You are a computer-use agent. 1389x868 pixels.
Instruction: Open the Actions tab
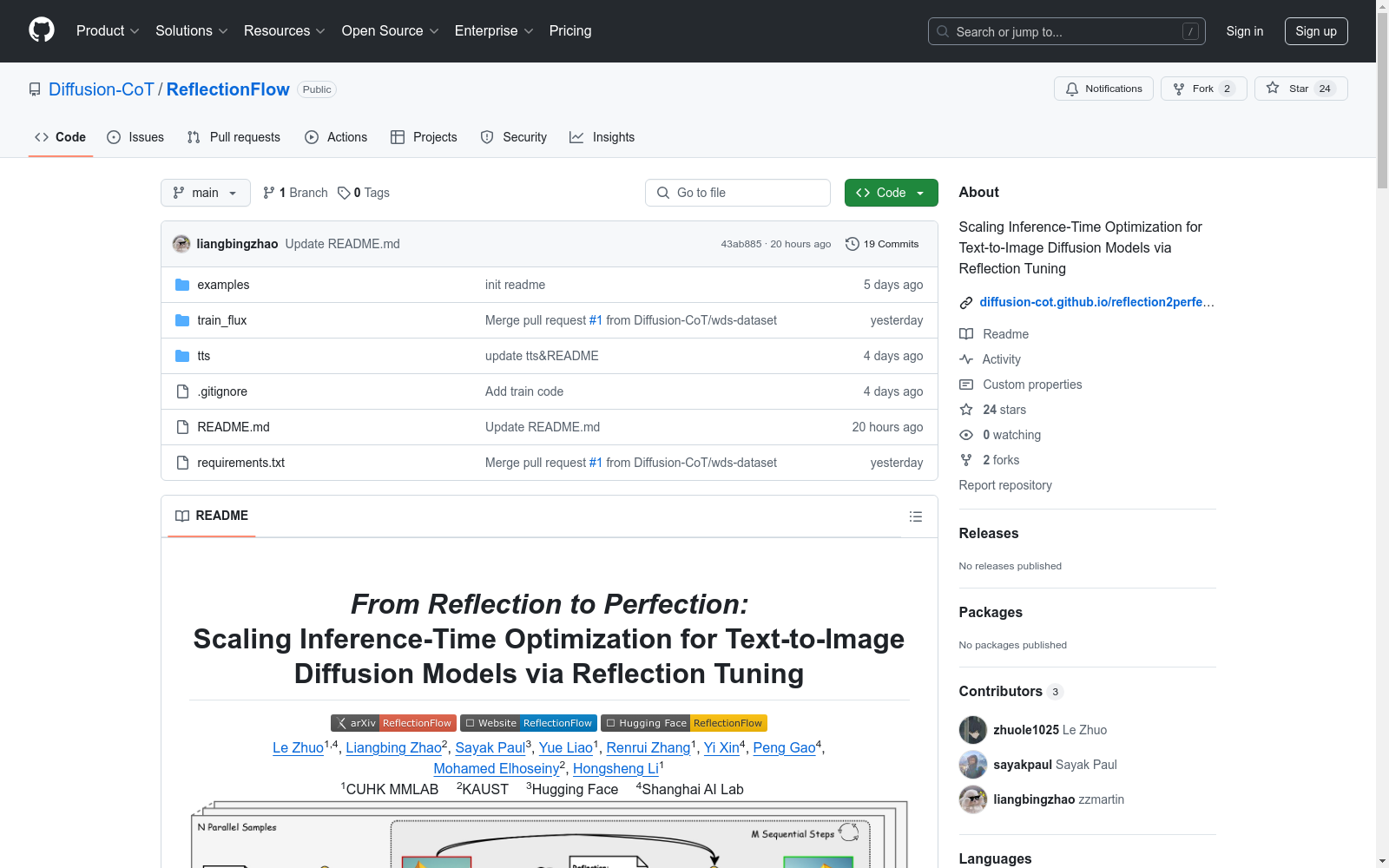coord(336,137)
